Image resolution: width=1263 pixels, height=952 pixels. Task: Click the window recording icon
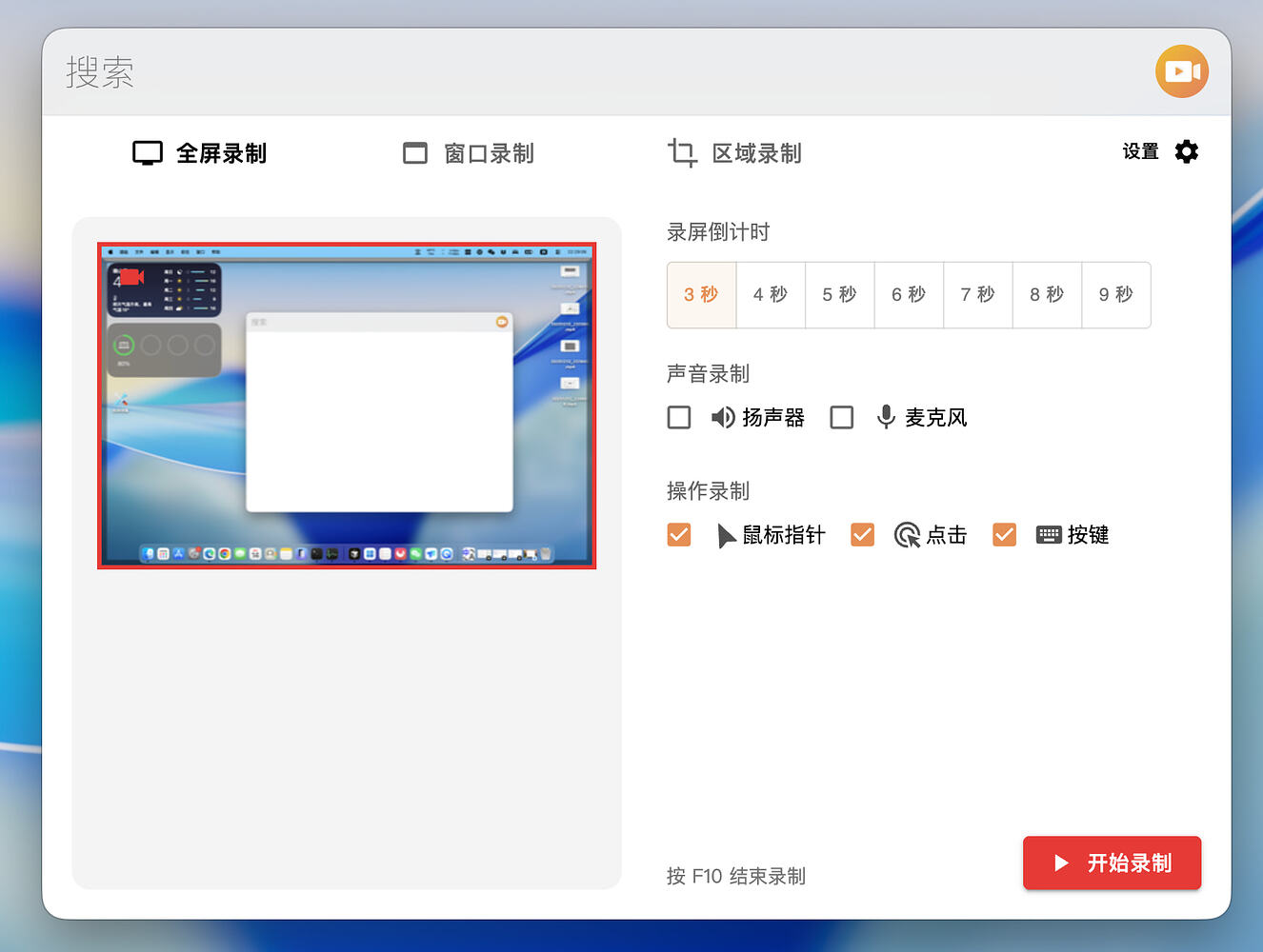415,153
